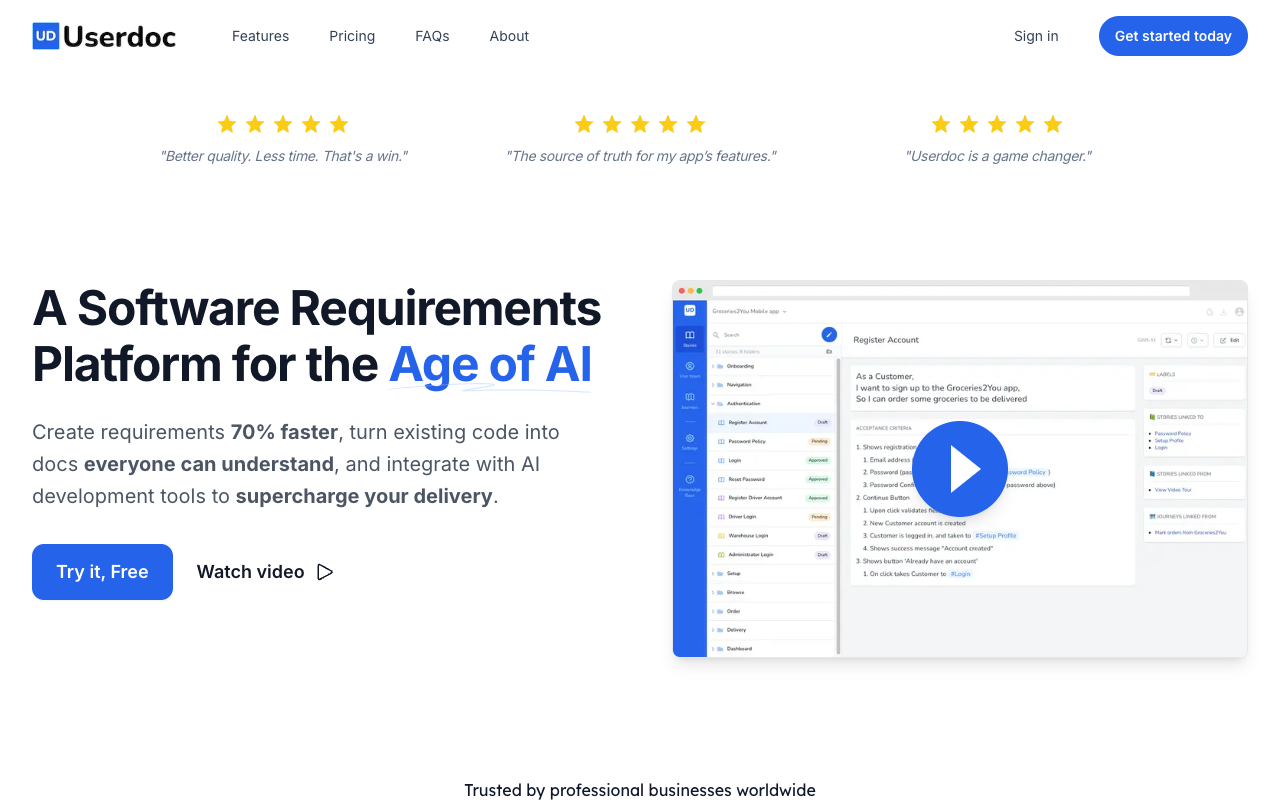Click the quote "Better quality. Less time. That's a win."
The image size is (1280, 800).
coord(284,156)
